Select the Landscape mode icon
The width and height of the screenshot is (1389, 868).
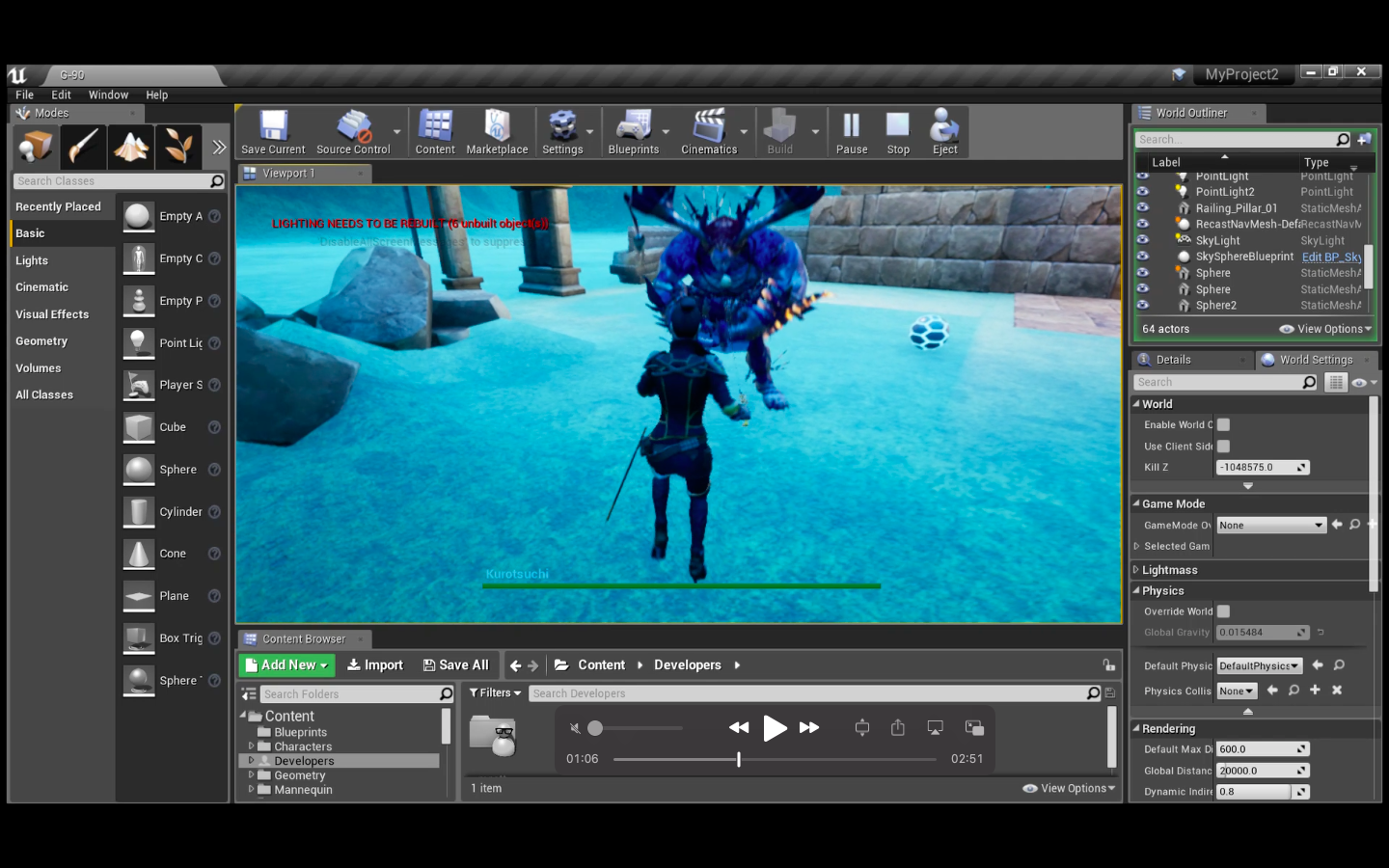pos(131,147)
